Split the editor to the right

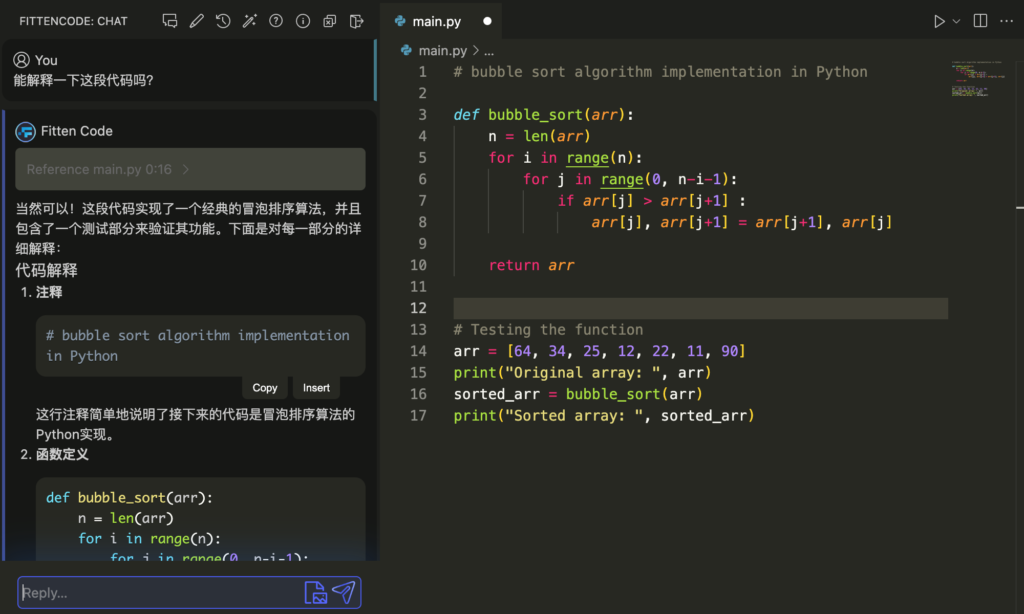(980, 21)
